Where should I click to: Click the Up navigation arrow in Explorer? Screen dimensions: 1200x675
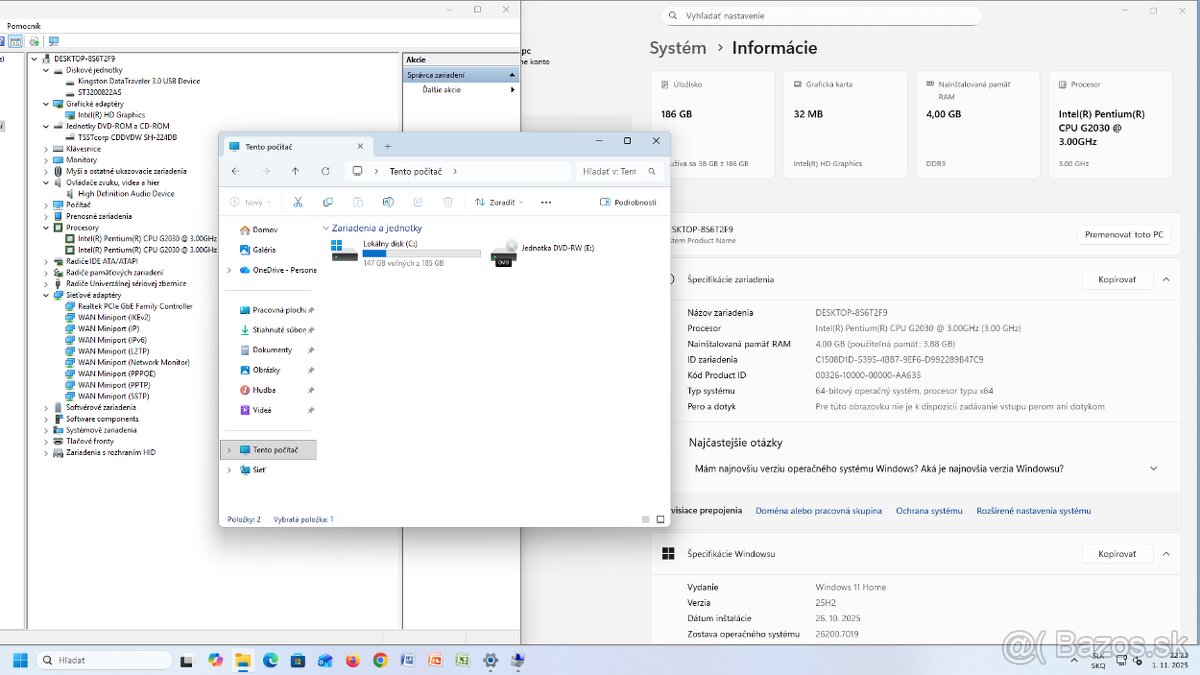[295, 171]
